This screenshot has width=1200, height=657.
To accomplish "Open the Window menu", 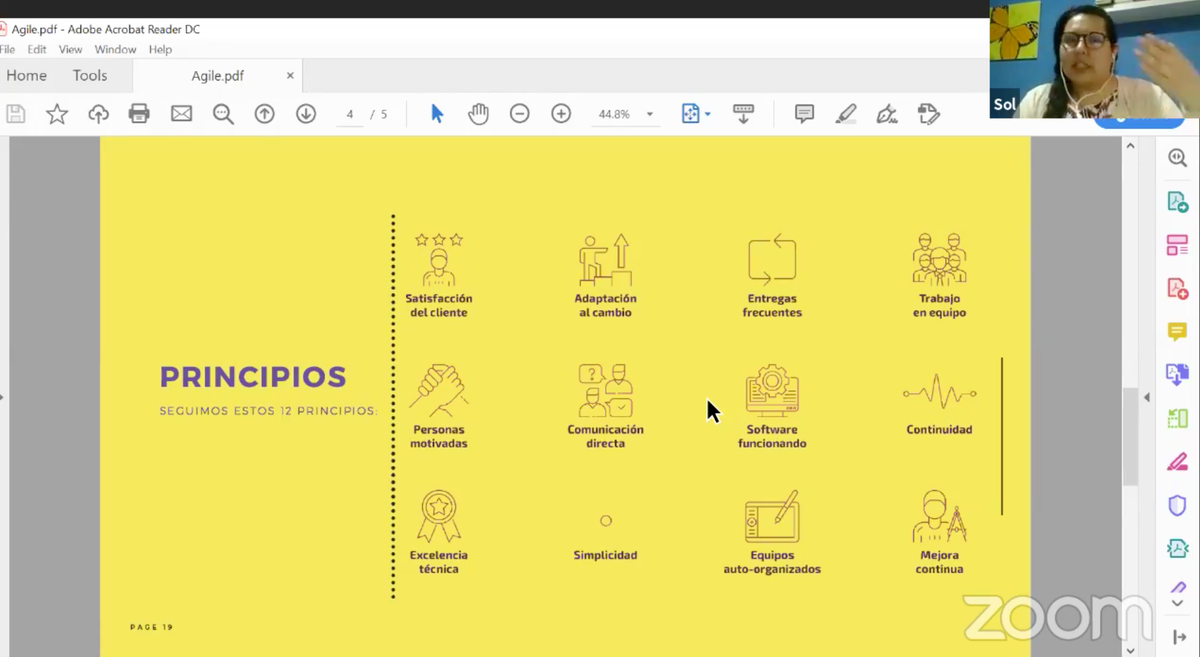I will (x=115, y=49).
